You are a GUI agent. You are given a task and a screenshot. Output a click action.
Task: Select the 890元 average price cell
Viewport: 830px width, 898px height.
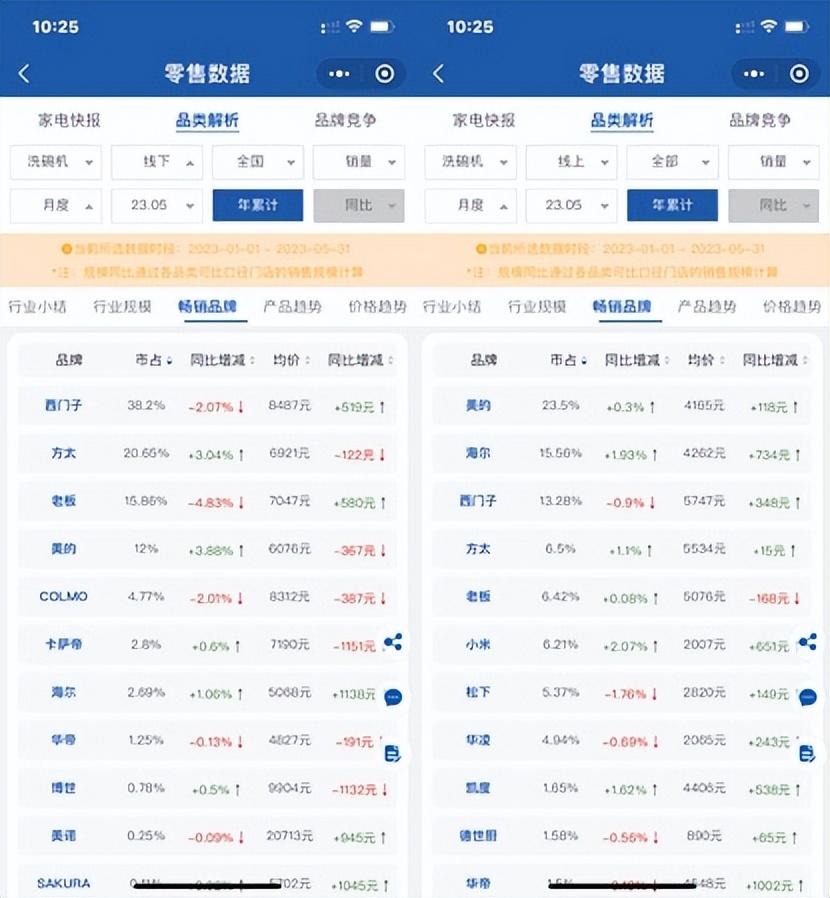tap(704, 836)
